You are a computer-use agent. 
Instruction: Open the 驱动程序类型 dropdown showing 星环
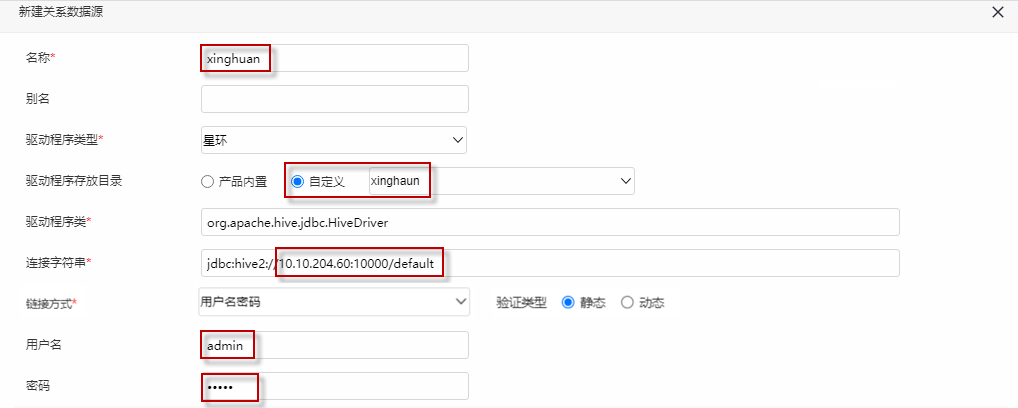click(334, 140)
